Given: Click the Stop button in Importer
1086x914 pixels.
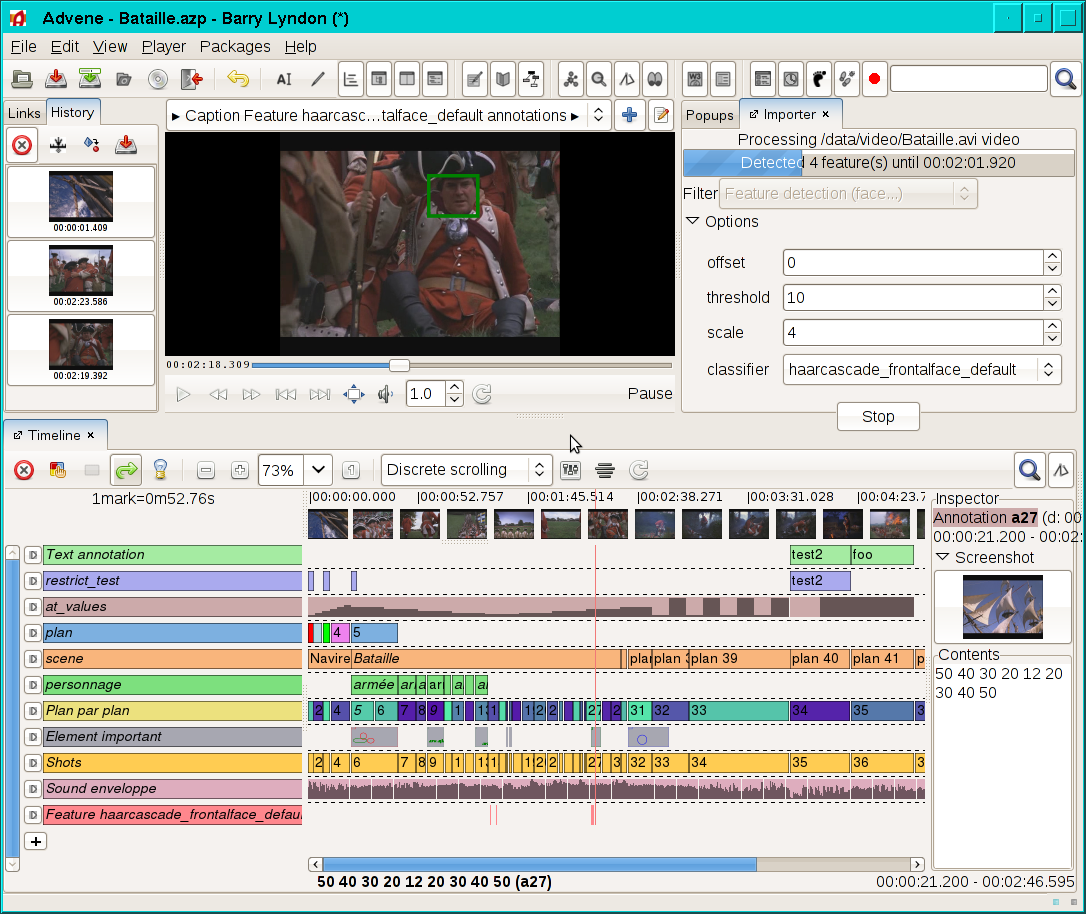Looking at the screenshot, I should tap(877, 417).
